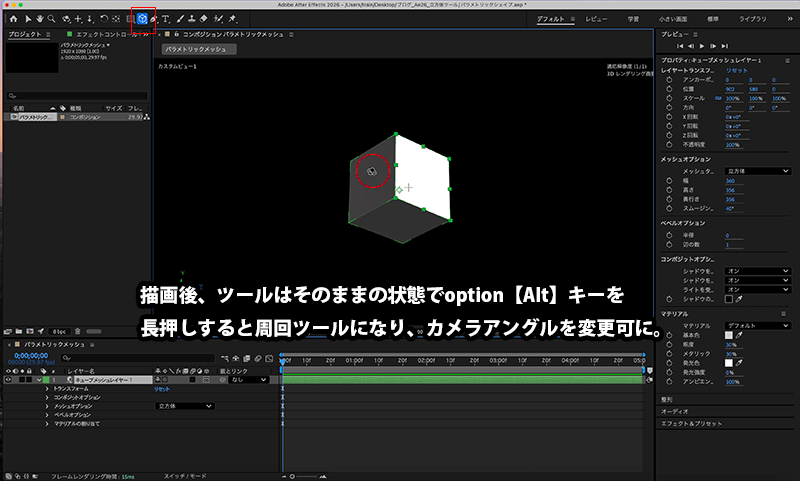Select the Type (T) tool
The image size is (800, 481).
tap(166, 18)
